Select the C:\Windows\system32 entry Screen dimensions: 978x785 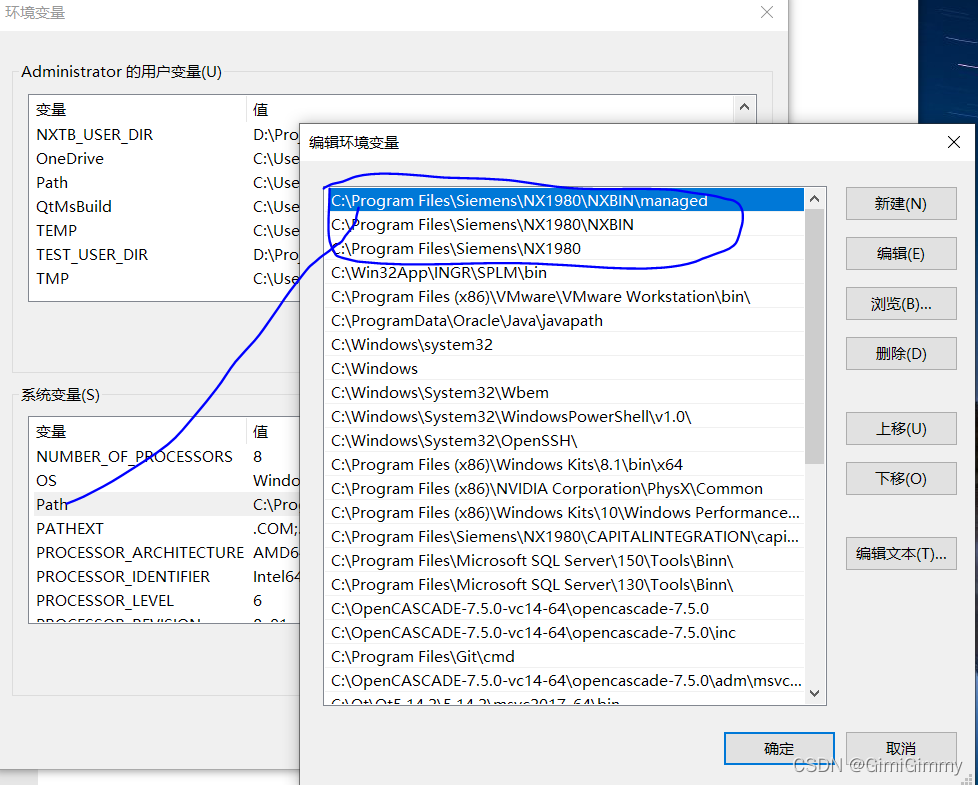(x=566, y=344)
